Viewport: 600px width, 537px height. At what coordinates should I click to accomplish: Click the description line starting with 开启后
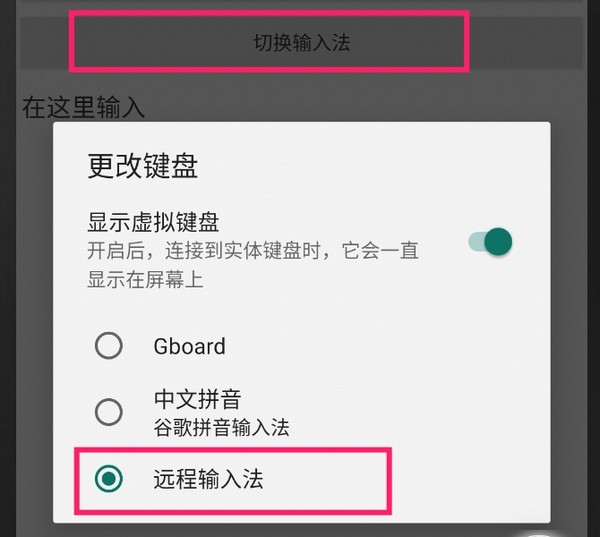coord(252,250)
